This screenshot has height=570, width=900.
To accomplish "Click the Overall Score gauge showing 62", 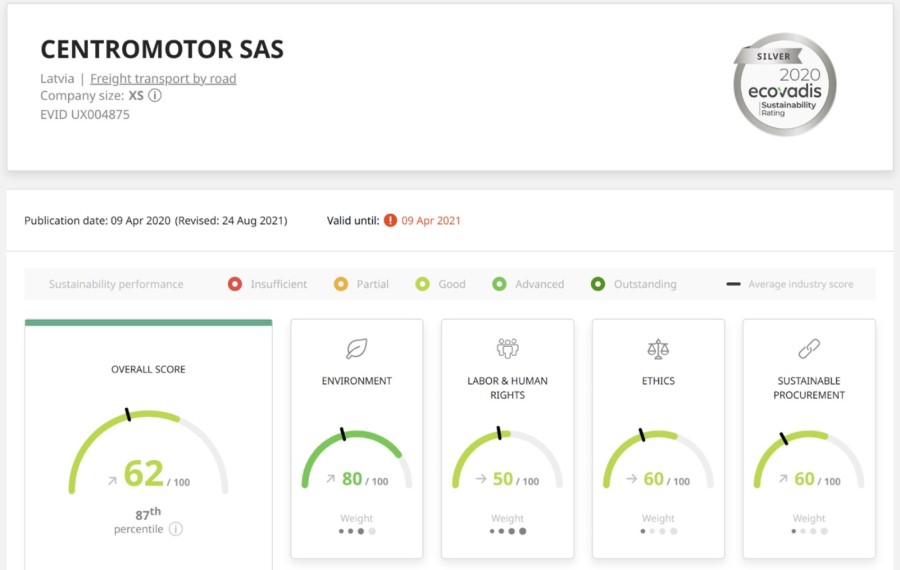I will 148,455.
